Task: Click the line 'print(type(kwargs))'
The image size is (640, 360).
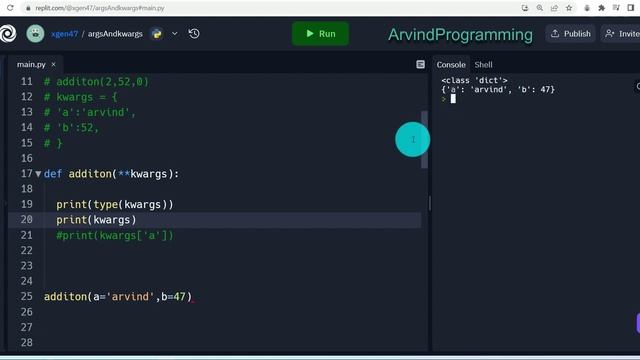Action: point(115,204)
